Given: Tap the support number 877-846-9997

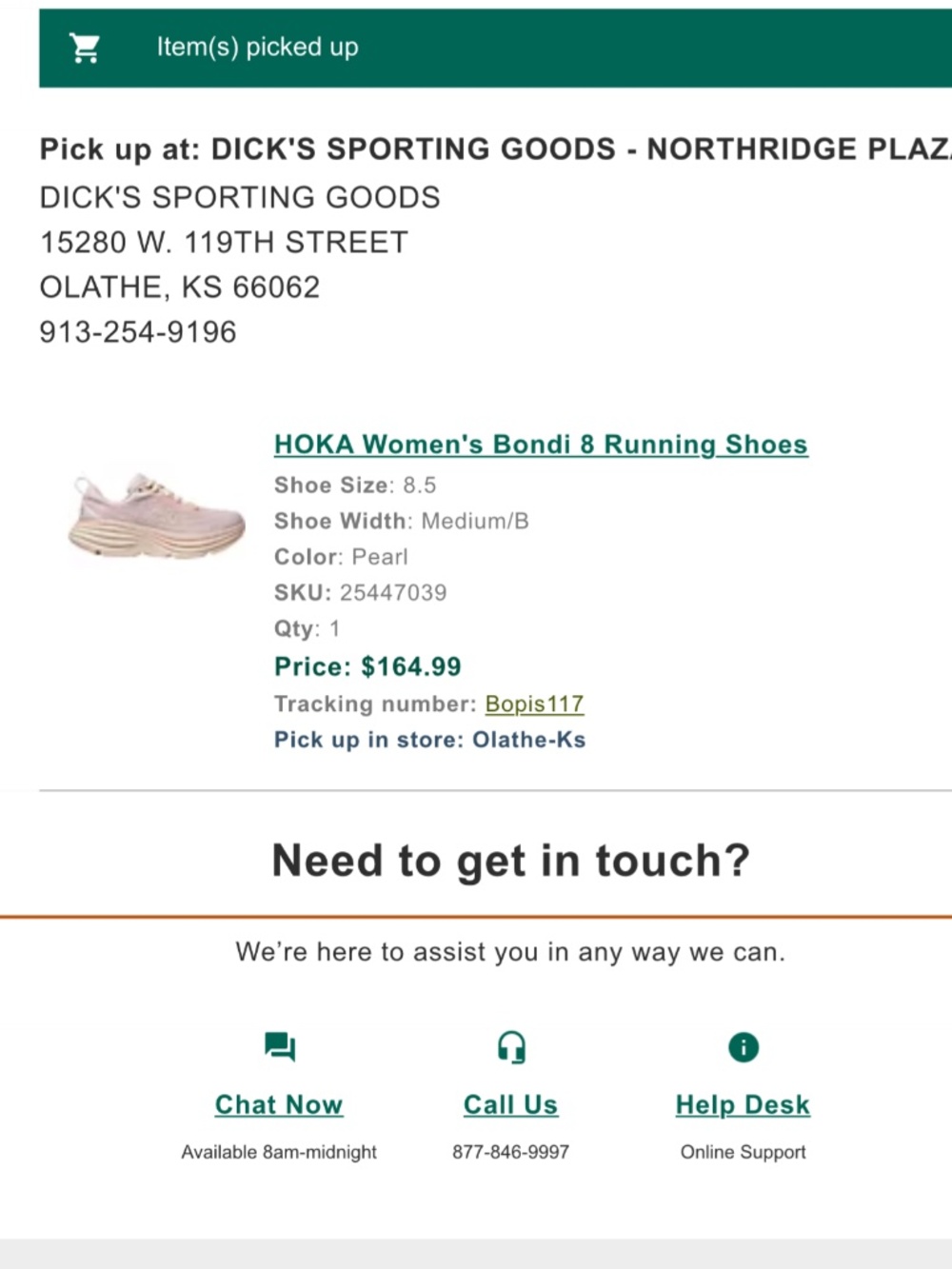Looking at the screenshot, I should [511, 1152].
